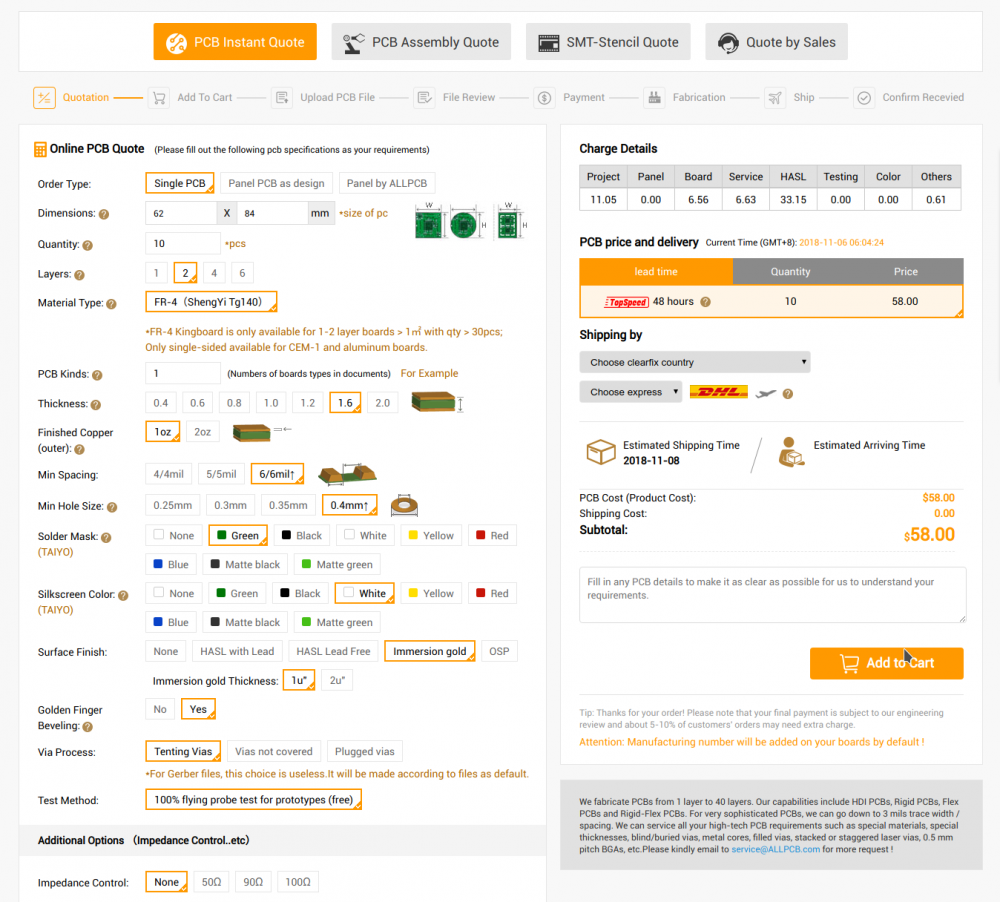Viewport: 1000px width, 902px height.
Task: Open the PCB Kinds help icon
Action: 97,375
